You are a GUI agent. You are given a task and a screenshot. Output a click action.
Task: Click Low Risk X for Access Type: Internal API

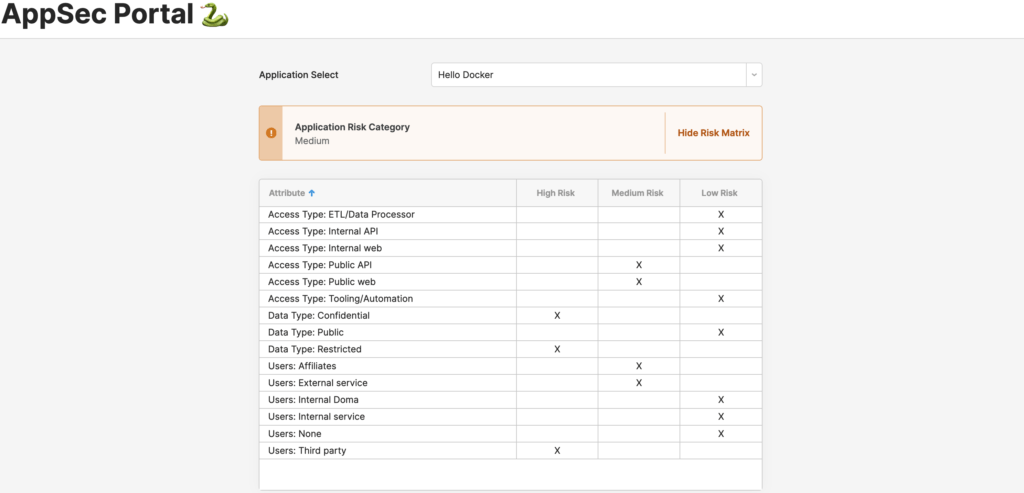coord(721,231)
